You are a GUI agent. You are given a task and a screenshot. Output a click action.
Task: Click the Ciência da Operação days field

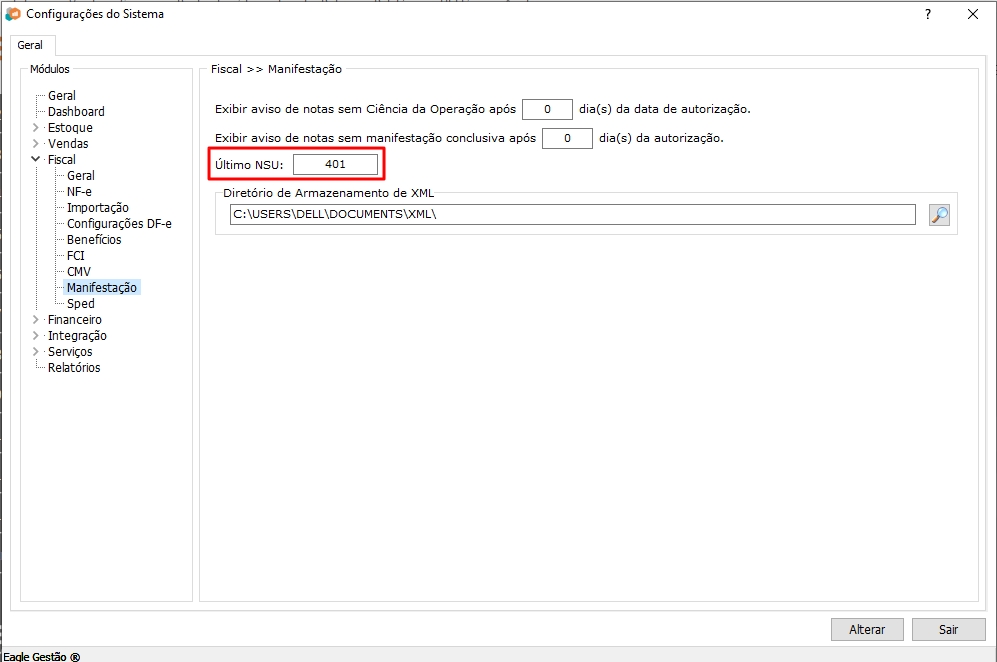[x=547, y=109]
